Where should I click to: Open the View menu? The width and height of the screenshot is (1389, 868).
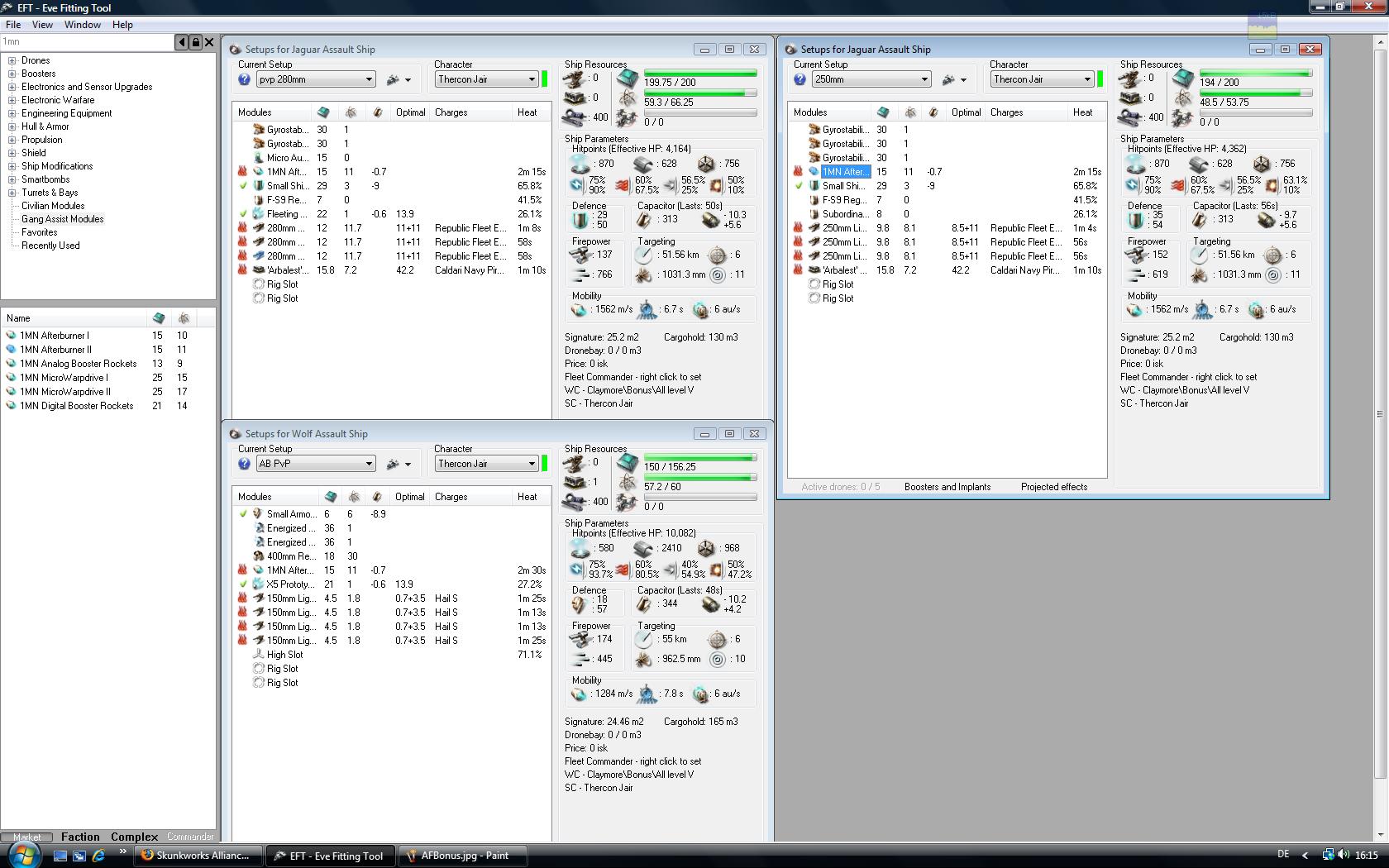click(42, 25)
